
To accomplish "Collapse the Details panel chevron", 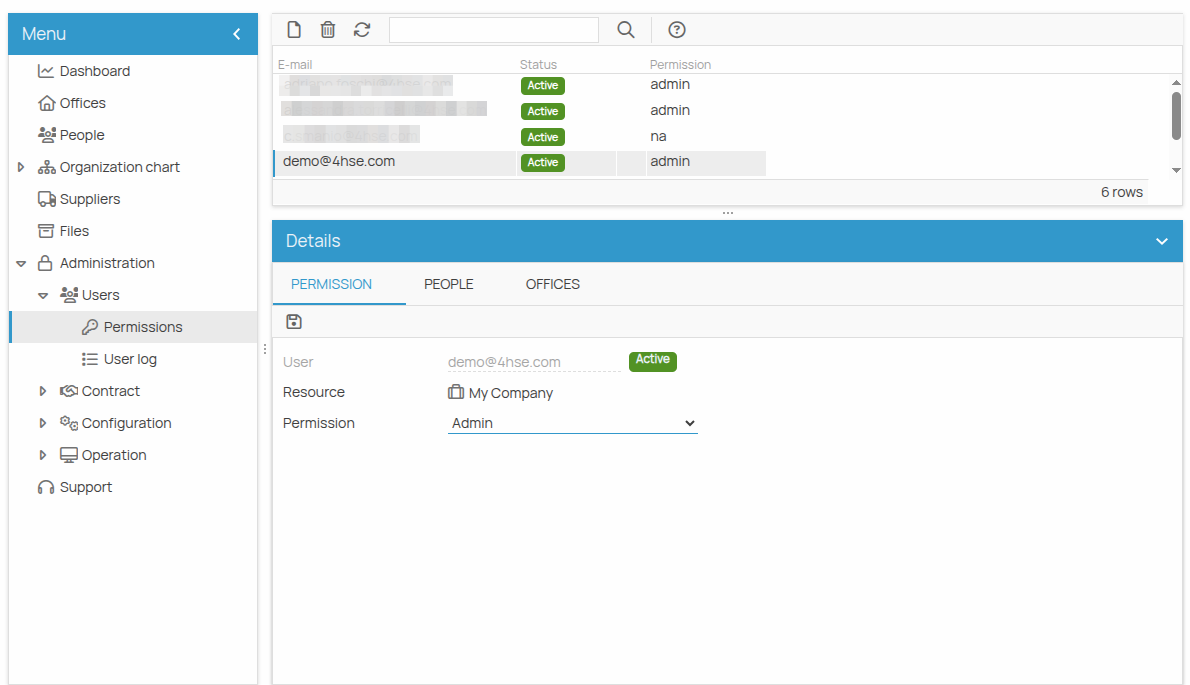I will click(x=1161, y=241).
